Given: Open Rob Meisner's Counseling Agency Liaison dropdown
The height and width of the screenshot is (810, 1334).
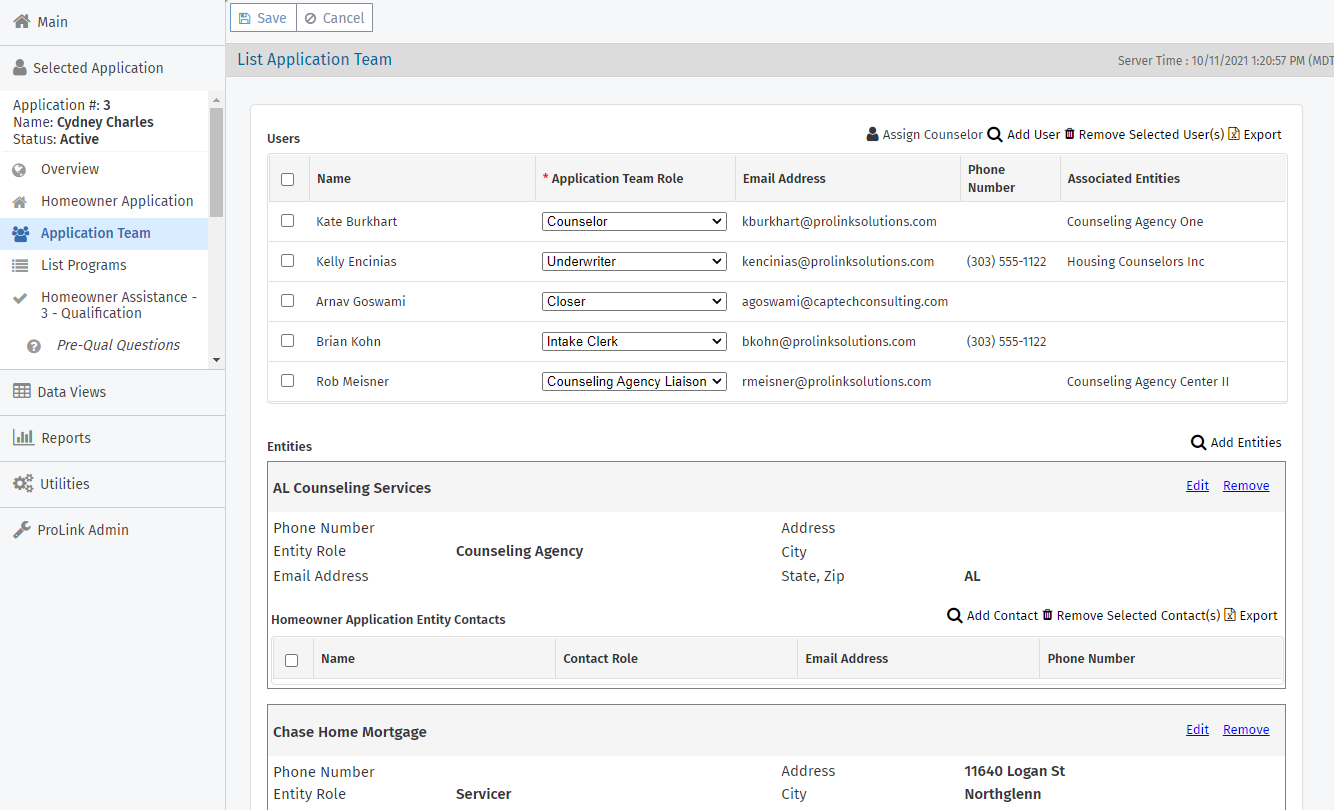Looking at the screenshot, I should click(634, 381).
